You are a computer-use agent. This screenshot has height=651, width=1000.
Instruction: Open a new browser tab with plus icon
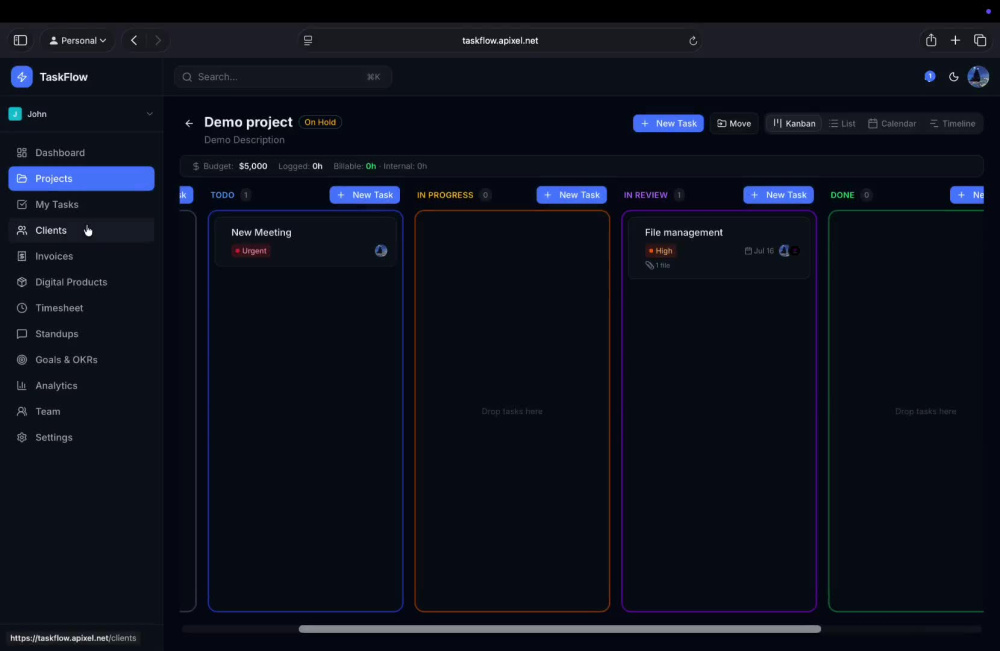[x=955, y=40]
